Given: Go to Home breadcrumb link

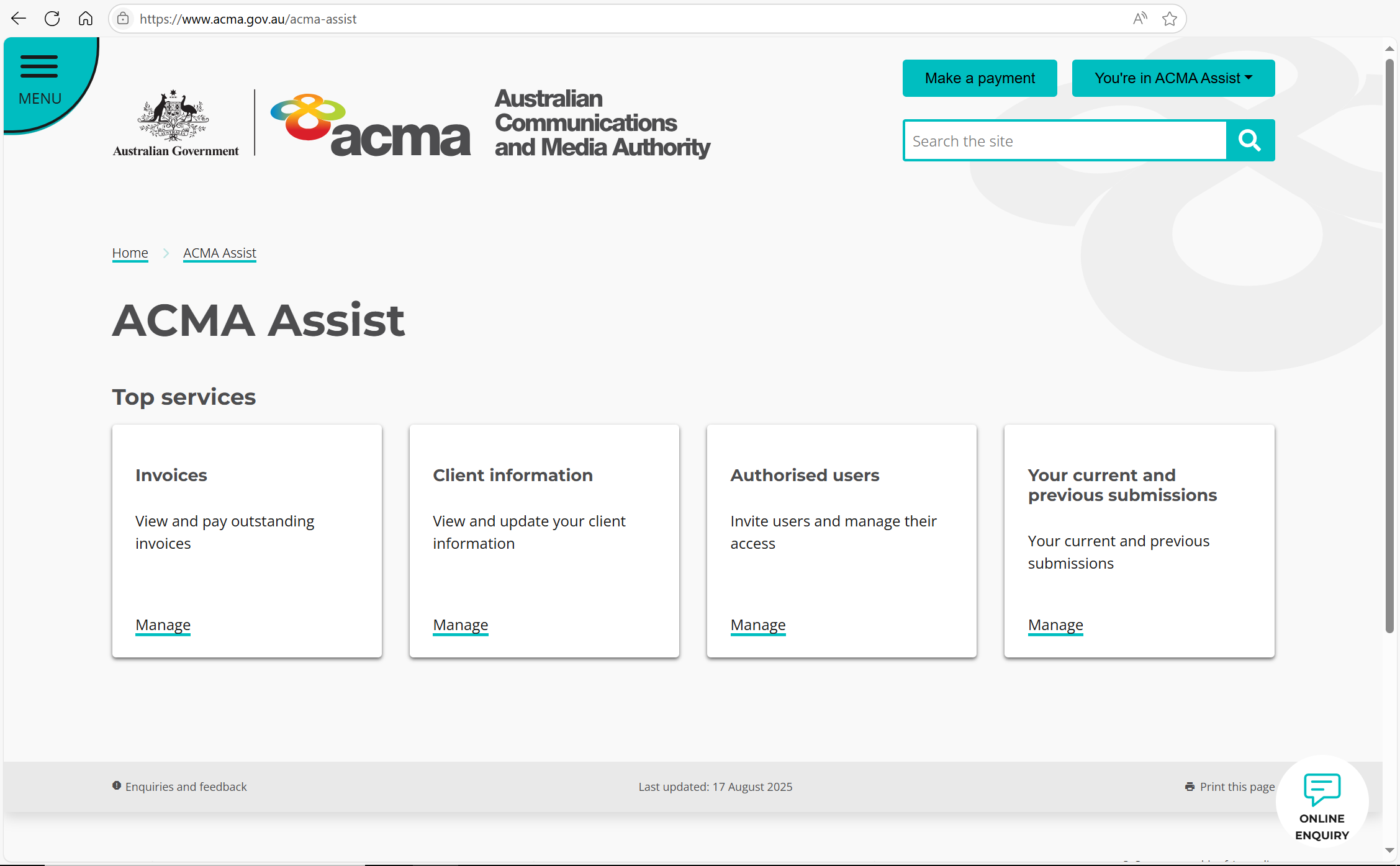Looking at the screenshot, I should [130, 253].
